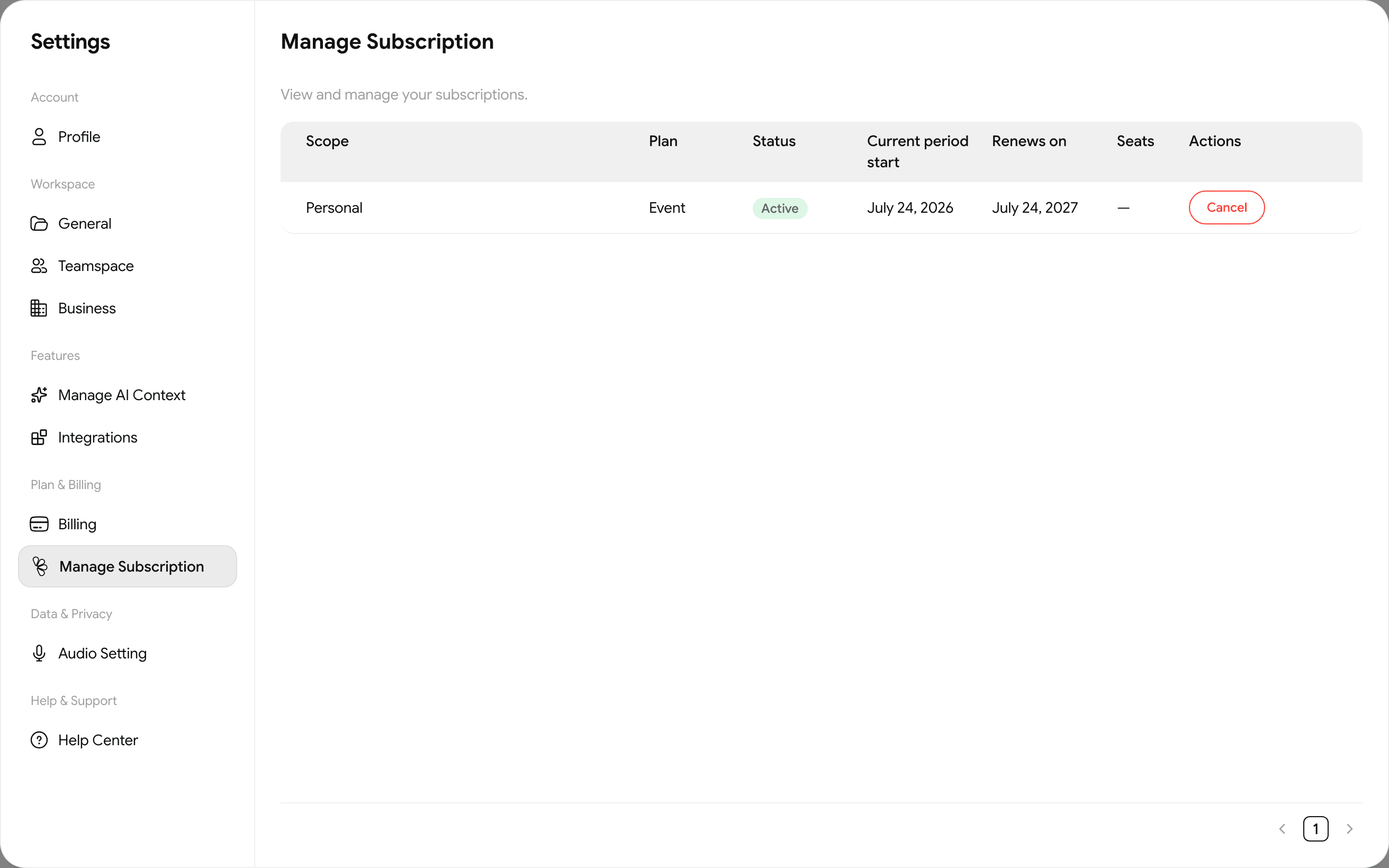Click the Manage AI Context sparkle icon
Viewport: 1389px width, 868px height.
pyautogui.click(x=39, y=395)
